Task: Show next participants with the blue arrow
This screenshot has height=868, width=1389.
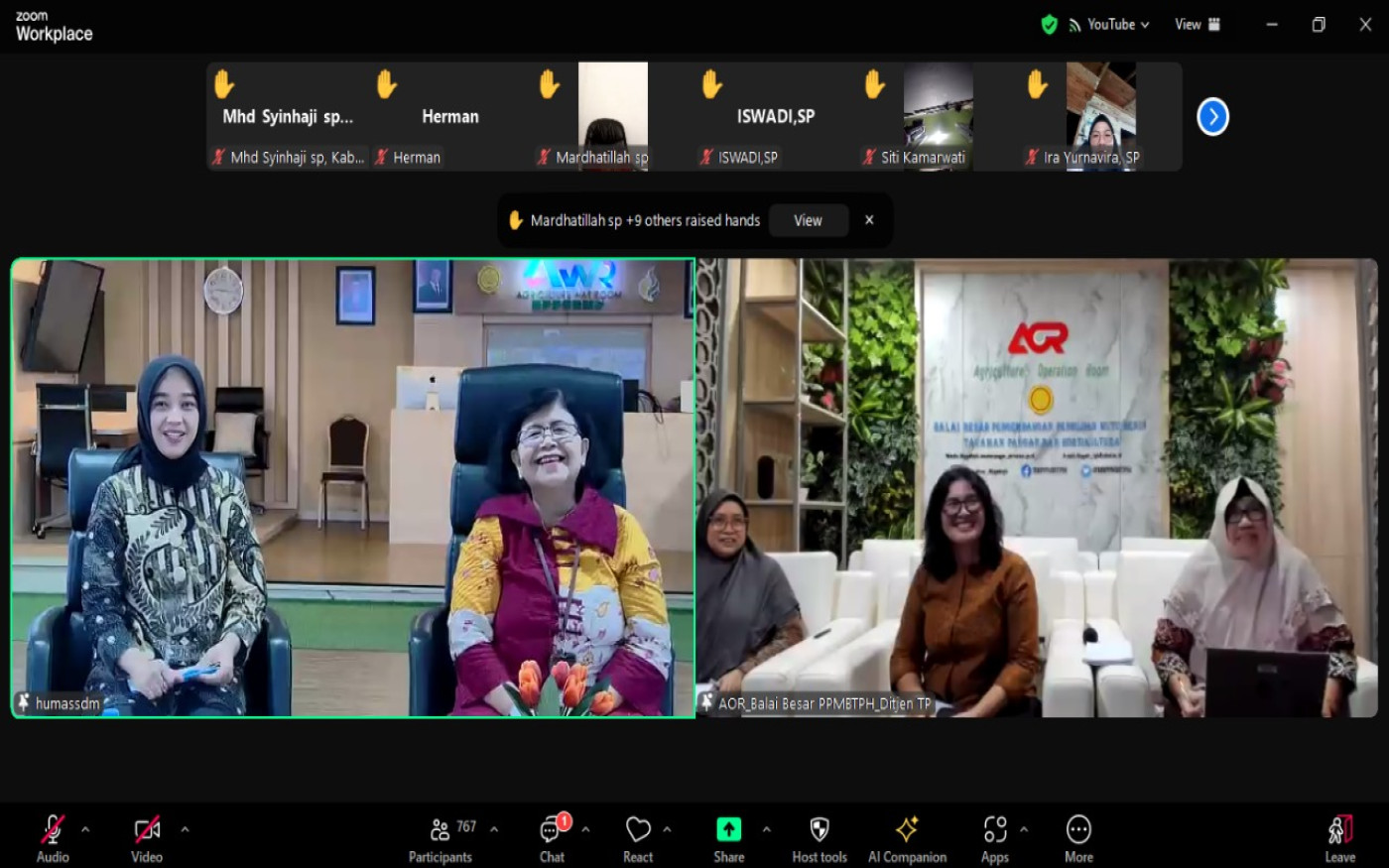Action: click(x=1212, y=117)
